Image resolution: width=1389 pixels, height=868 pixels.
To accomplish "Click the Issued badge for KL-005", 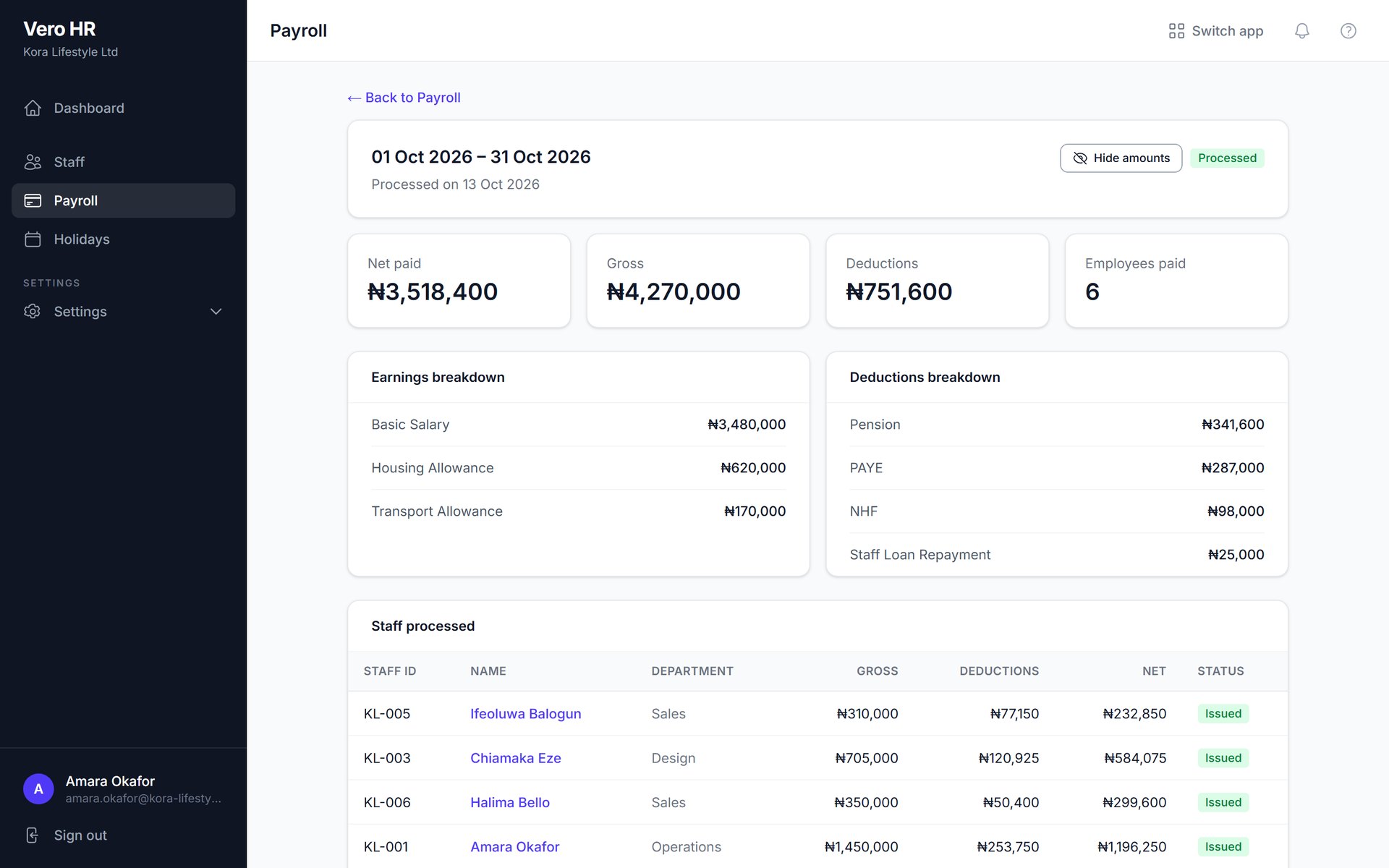I will coord(1223,714).
